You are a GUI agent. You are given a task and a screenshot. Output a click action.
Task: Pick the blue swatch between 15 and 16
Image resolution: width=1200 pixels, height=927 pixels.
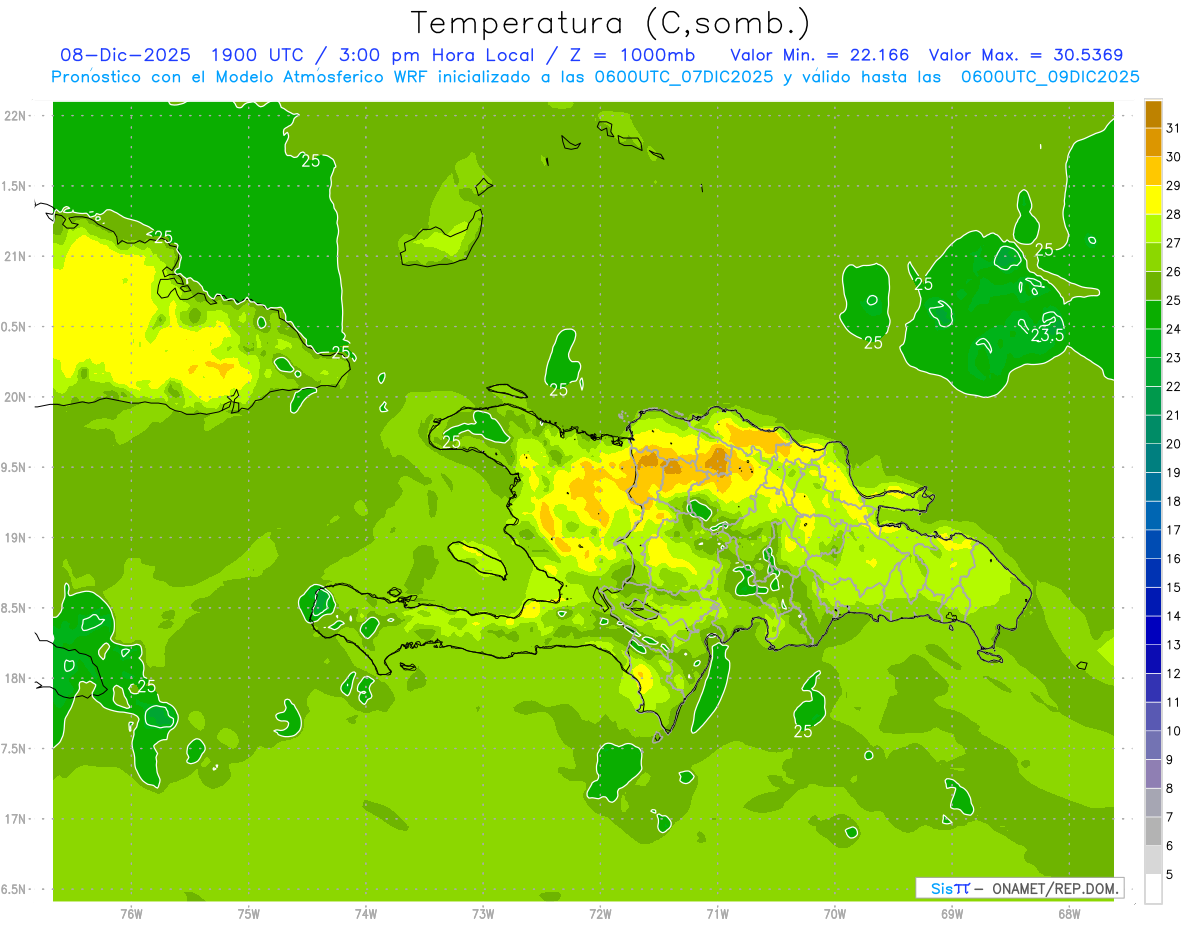(x=1153, y=573)
